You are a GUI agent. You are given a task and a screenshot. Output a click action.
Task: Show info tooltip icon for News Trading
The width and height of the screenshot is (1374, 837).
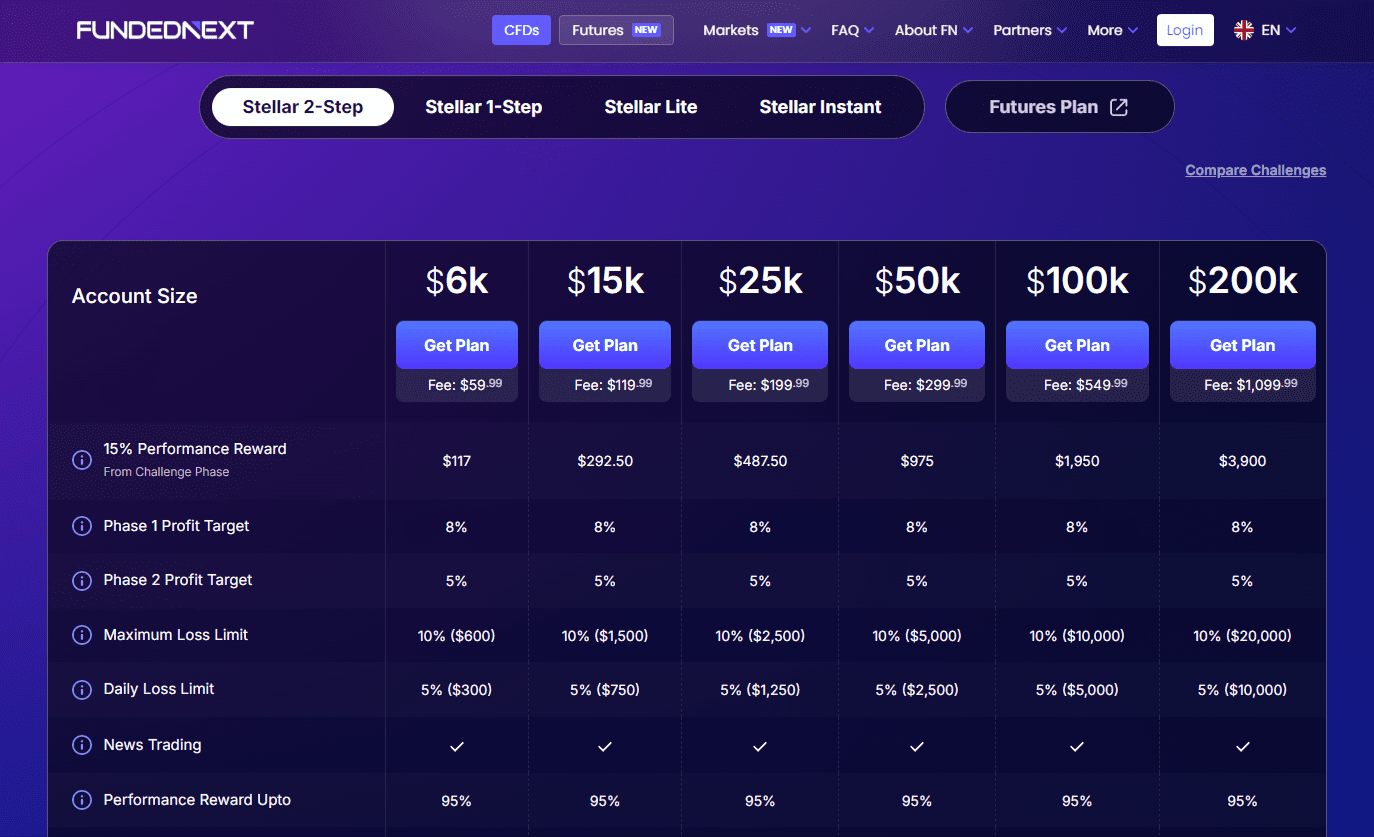pyautogui.click(x=82, y=745)
